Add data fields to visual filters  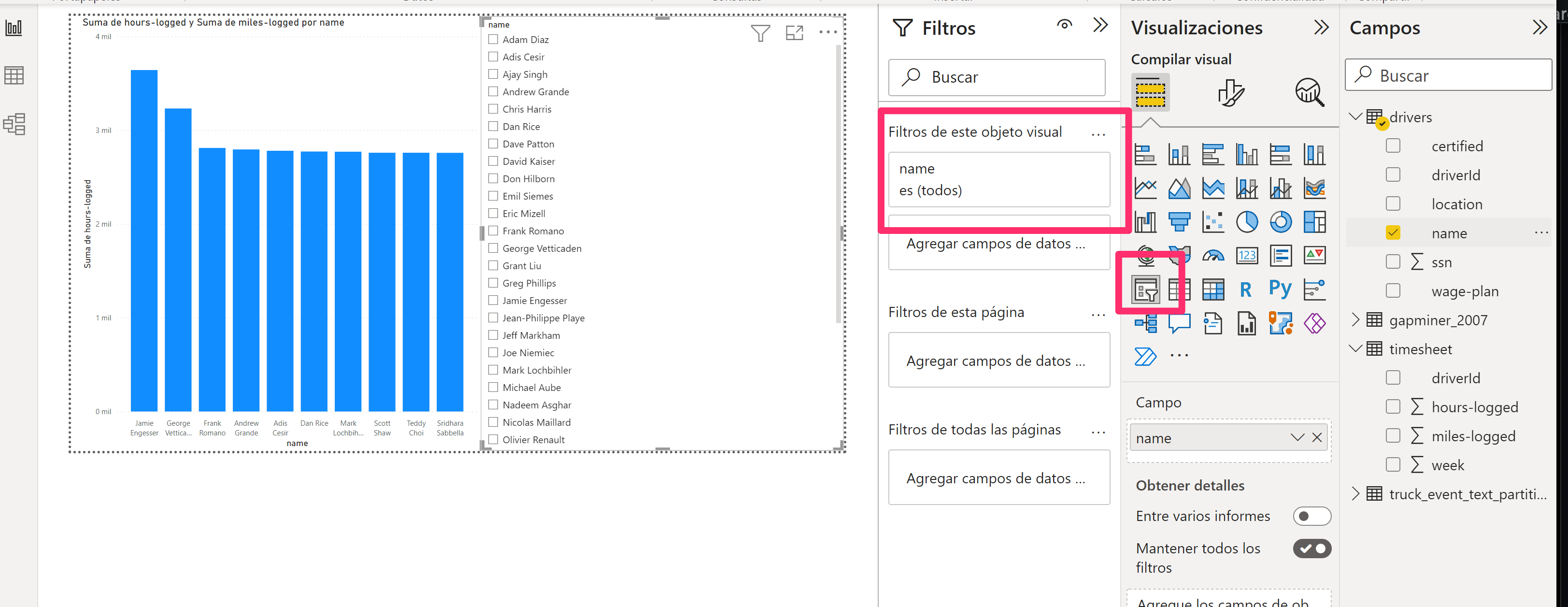pos(999,244)
